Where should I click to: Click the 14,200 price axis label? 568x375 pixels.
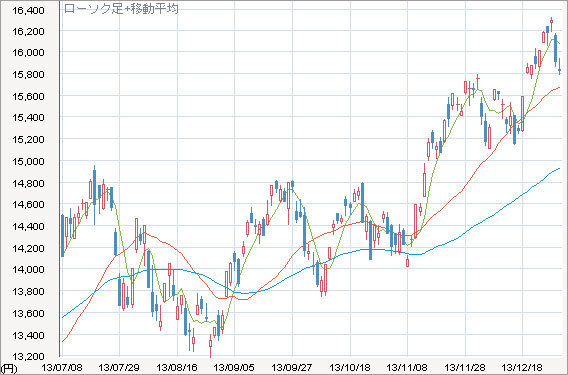[x=28, y=249]
